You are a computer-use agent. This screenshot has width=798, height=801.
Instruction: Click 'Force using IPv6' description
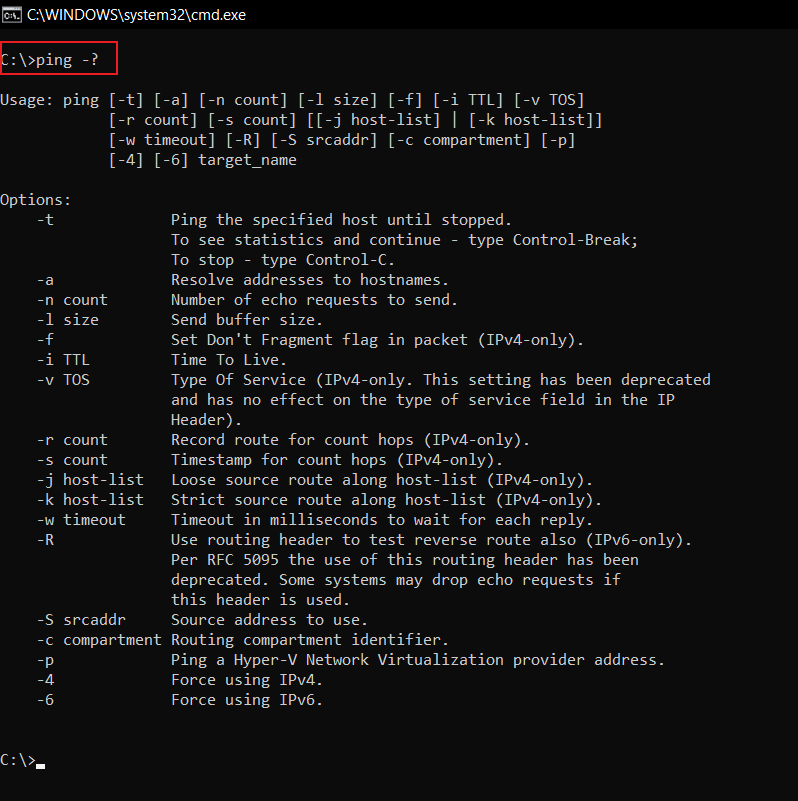click(x=247, y=700)
